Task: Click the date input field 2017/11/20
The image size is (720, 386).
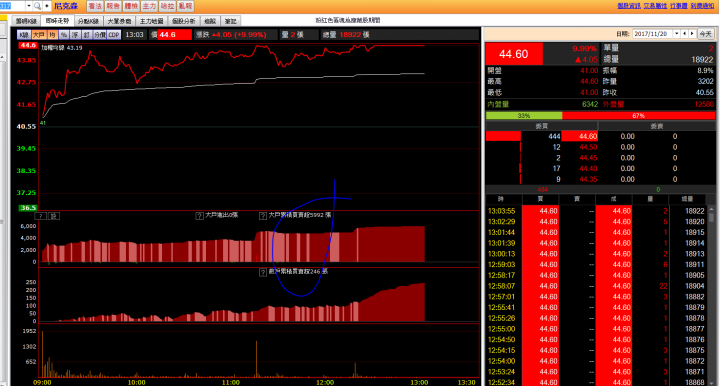Action: pyautogui.click(x=652, y=34)
